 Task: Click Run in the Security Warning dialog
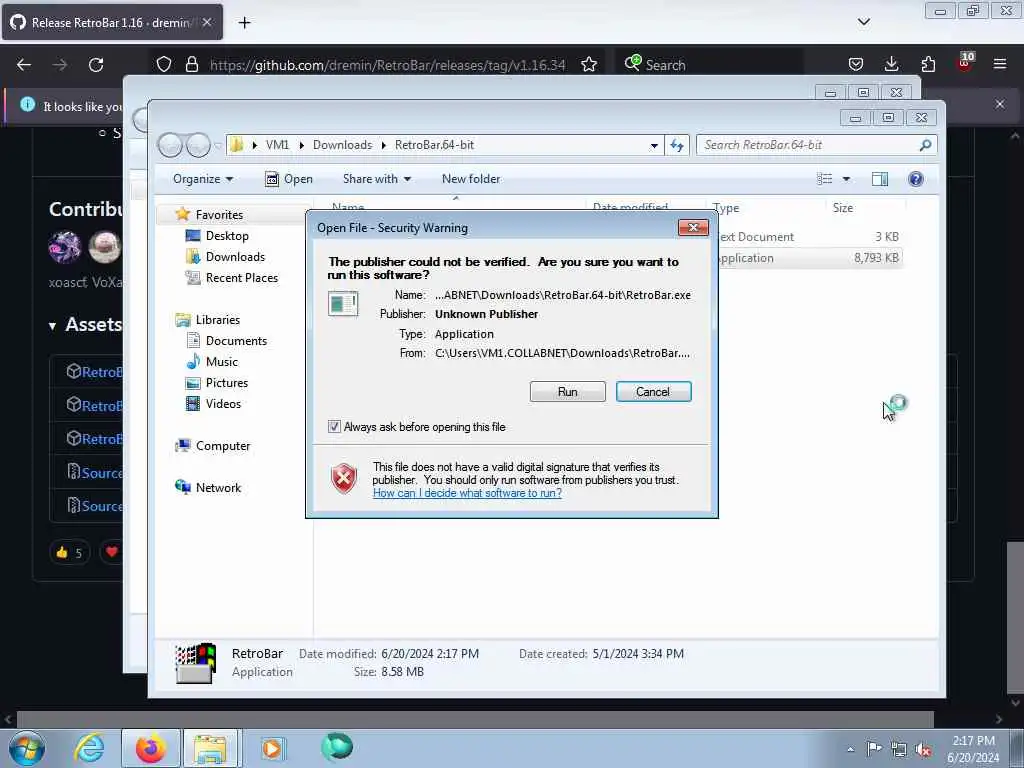pyautogui.click(x=567, y=392)
